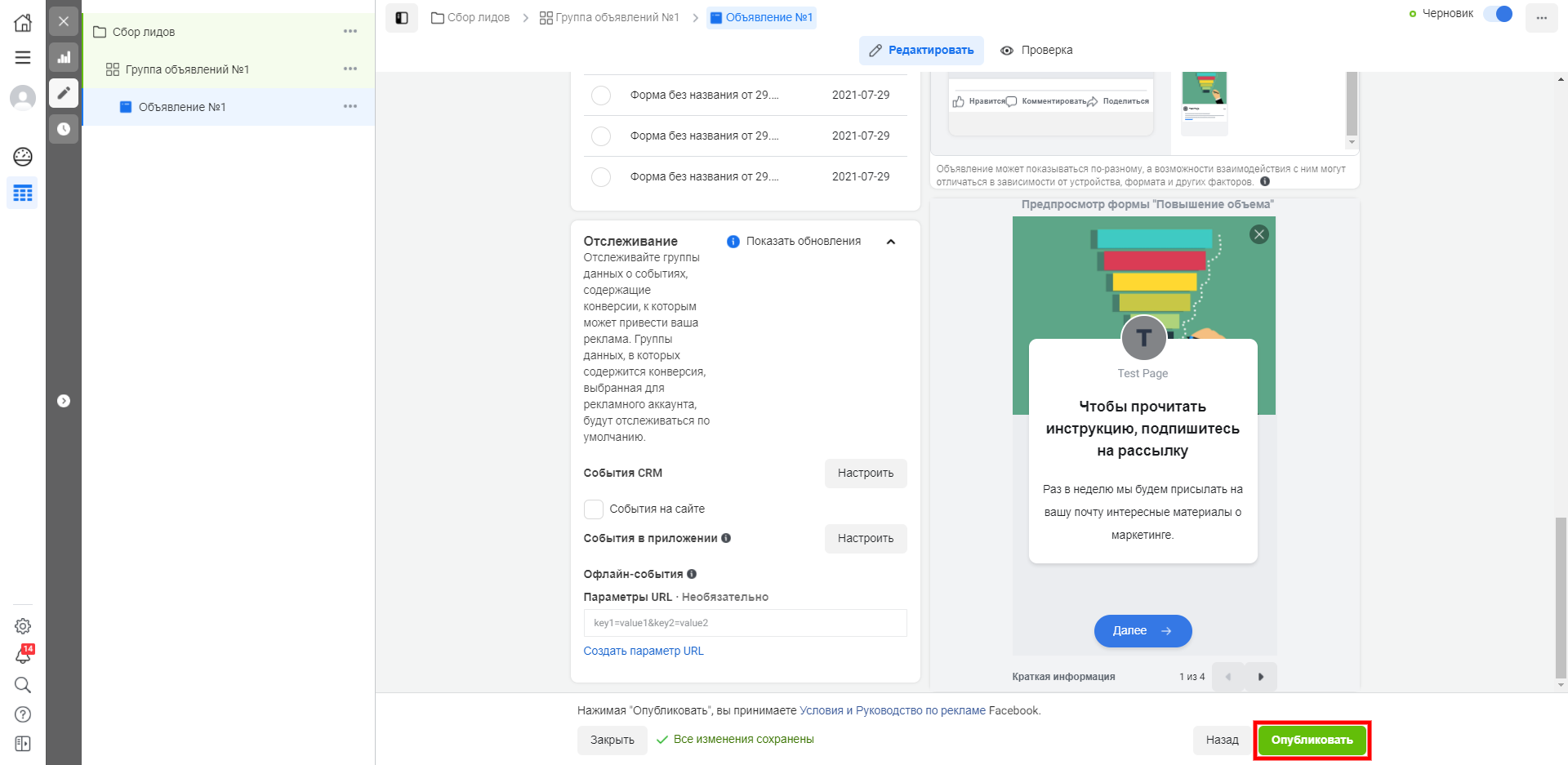Open the bar chart insights icon
1568x765 pixels.
64,57
